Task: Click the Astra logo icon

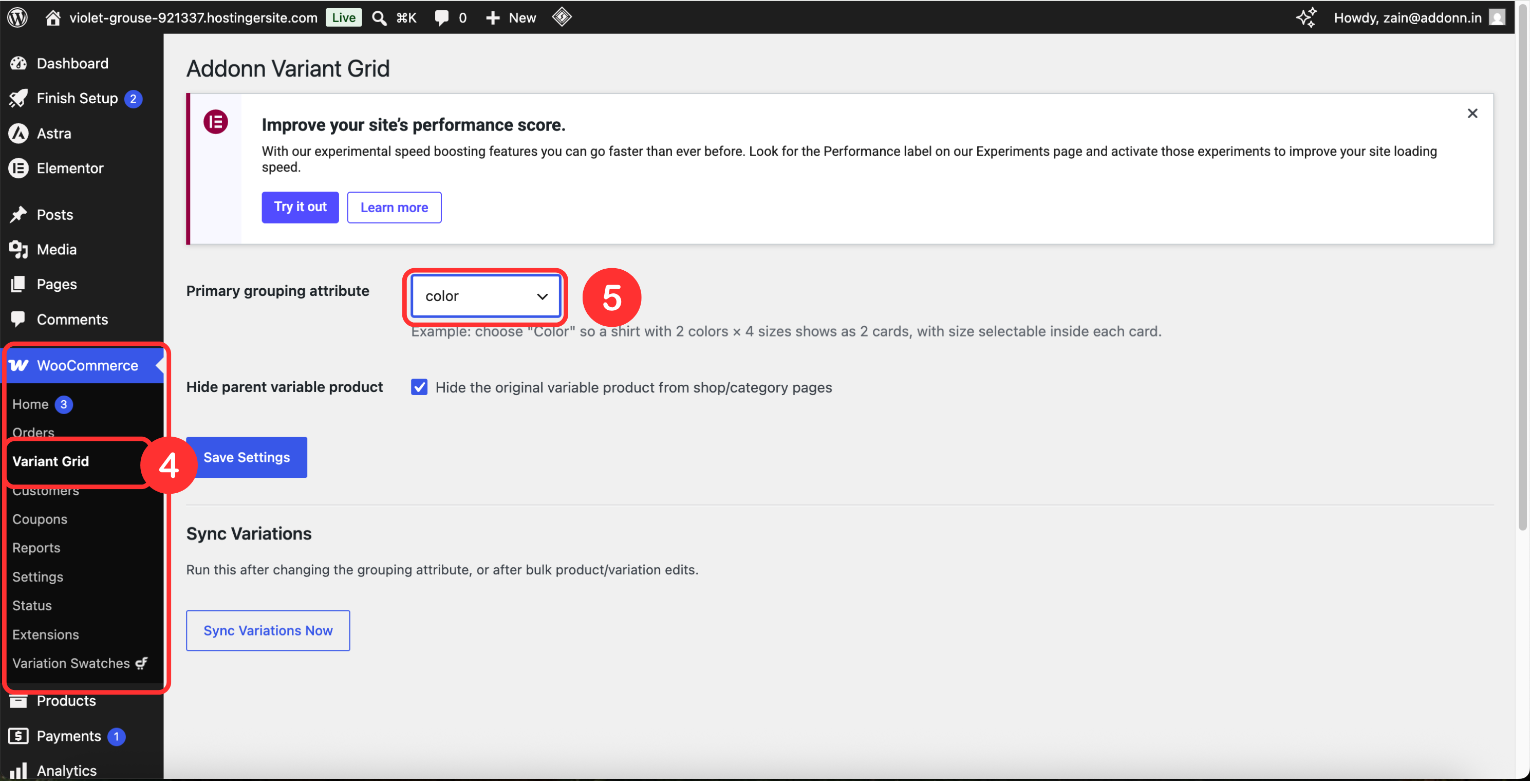Action: (x=18, y=133)
